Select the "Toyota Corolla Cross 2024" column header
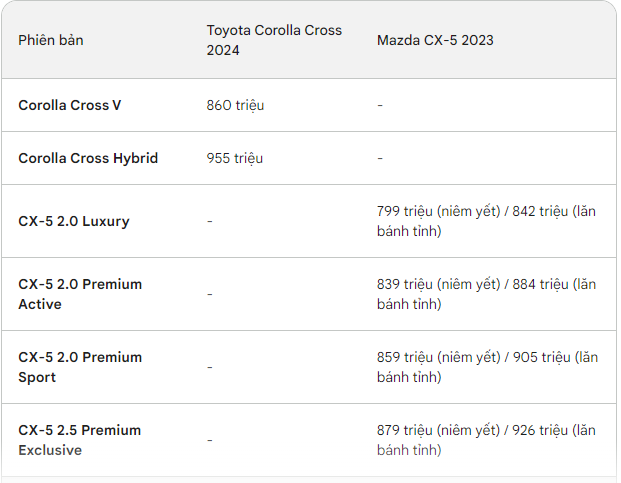The height and width of the screenshot is (483, 621). coord(274,40)
